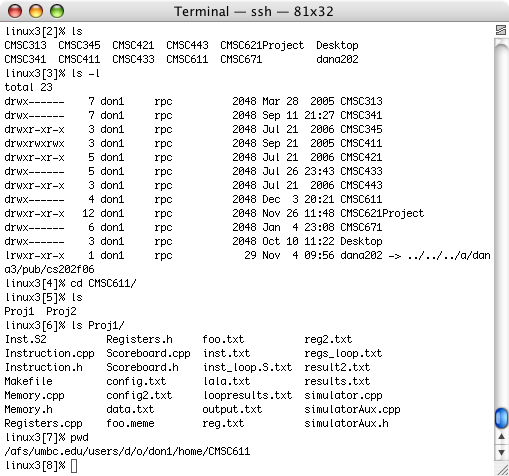Click file name Makefile
Viewport: 509px width, 476px height.
click(x=29, y=381)
